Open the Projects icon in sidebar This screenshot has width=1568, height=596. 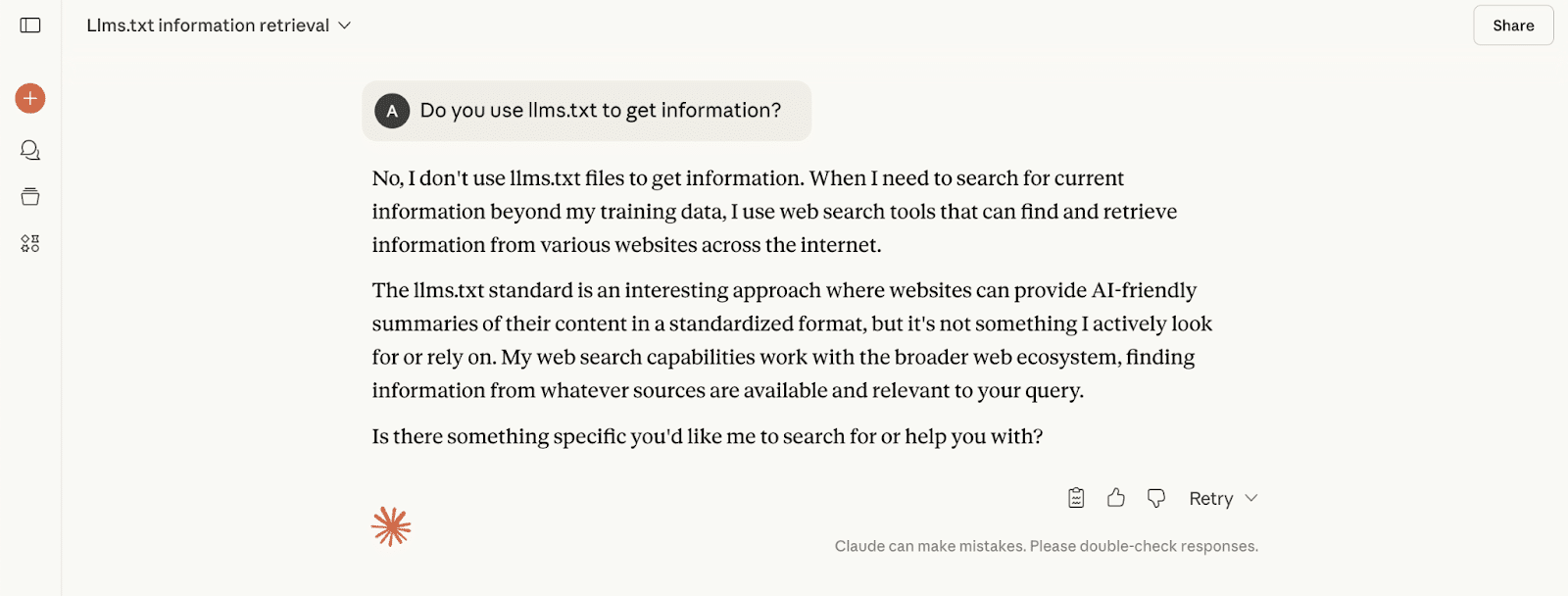tap(30, 197)
